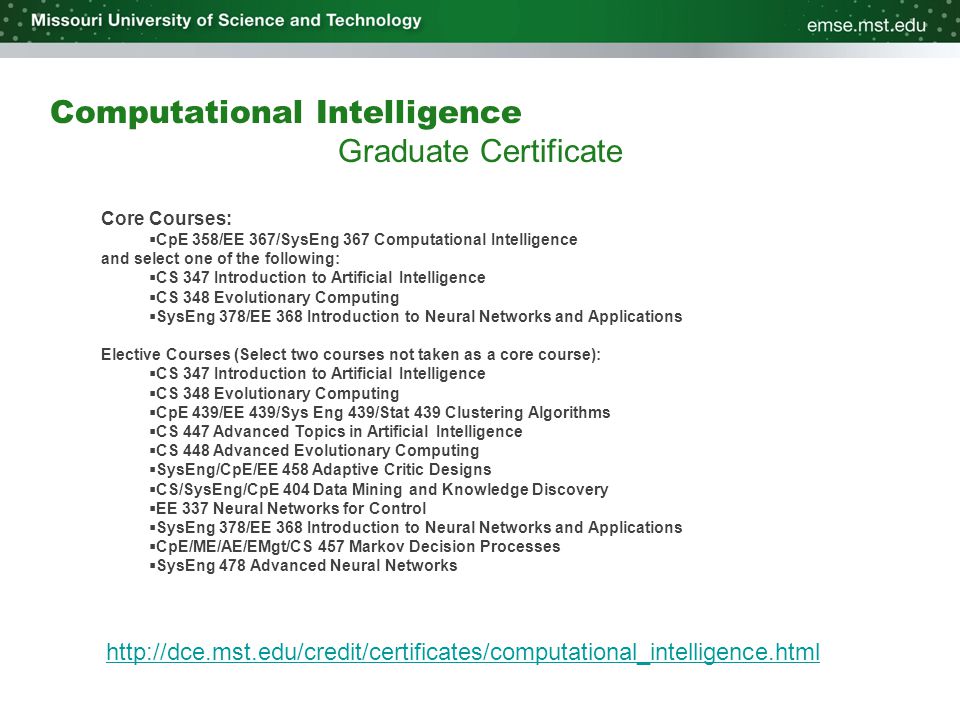Select elective CS 347 Introduction to Artificial Intelligence

tap(318, 373)
